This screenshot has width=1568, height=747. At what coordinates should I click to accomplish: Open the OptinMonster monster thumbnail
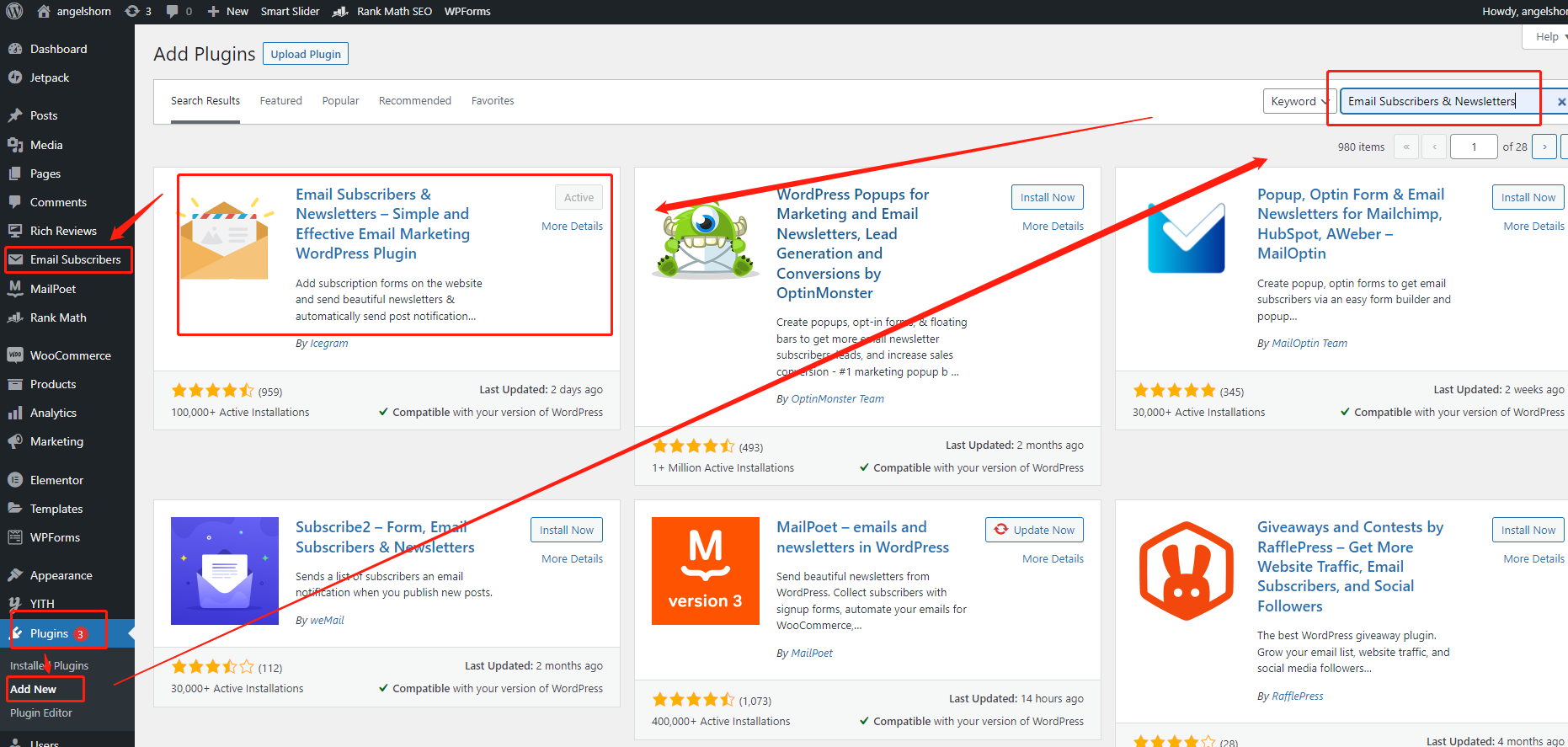(x=706, y=238)
